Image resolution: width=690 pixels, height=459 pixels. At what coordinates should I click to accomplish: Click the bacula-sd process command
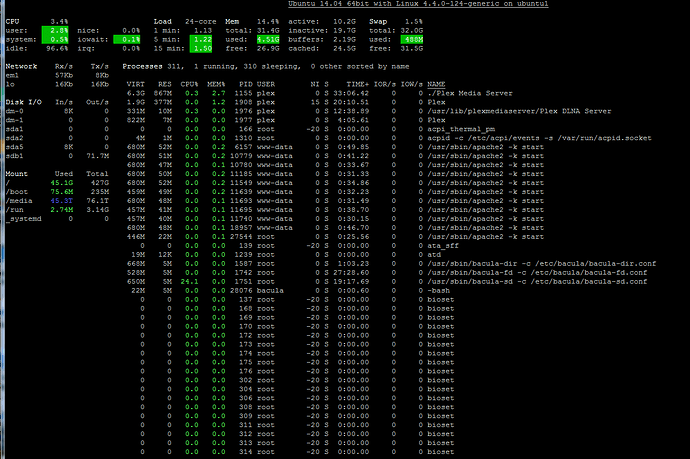pyautogui.click(x=537, y=281)
